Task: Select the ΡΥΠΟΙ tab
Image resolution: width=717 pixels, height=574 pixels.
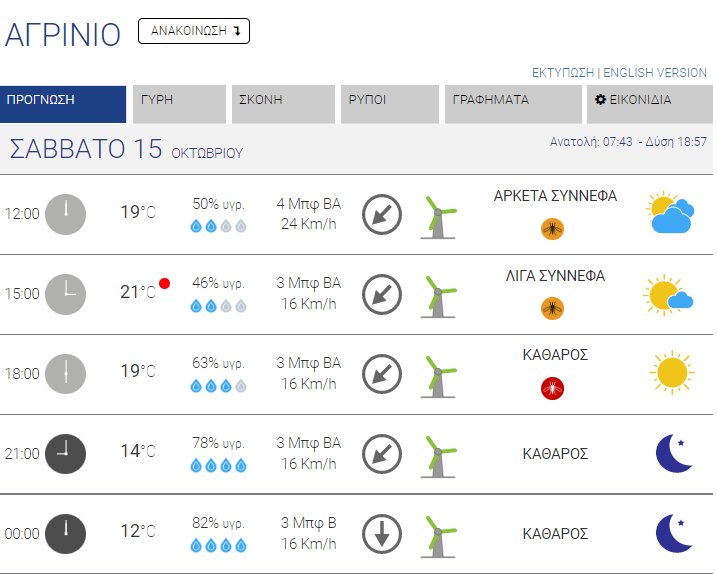Action: [390, 101]
